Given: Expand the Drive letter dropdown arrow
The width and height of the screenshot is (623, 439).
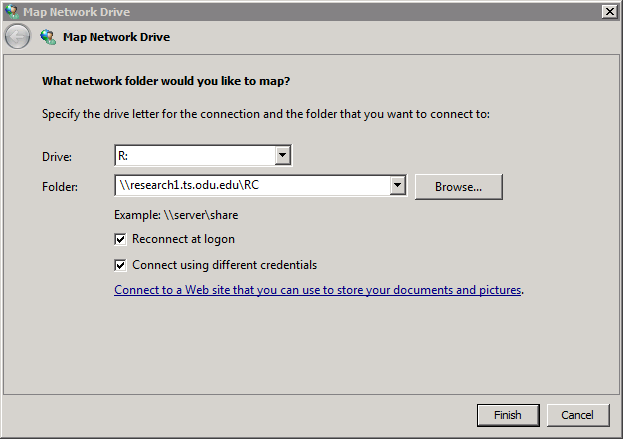Looking at the screenshot, I should (283, 155).
